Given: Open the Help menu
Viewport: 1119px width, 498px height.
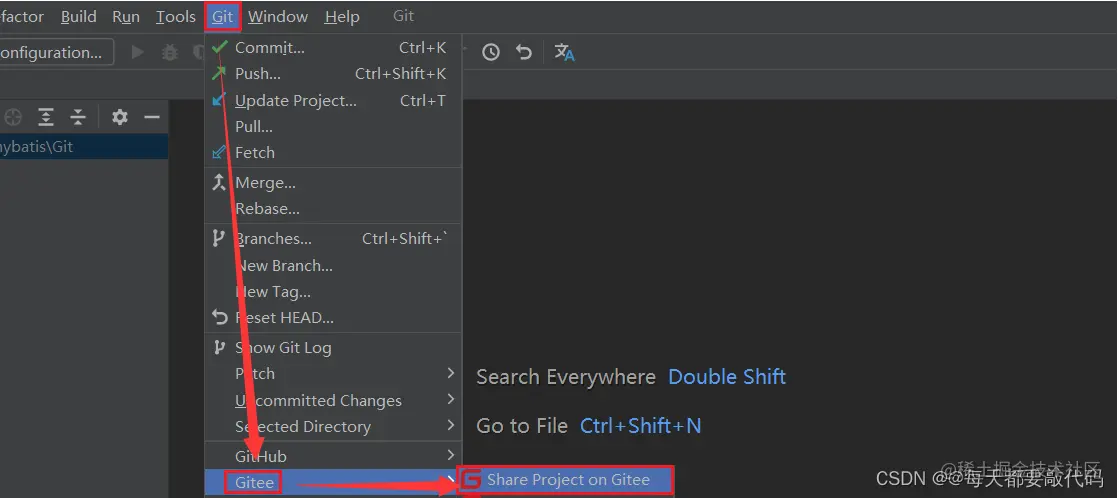Looking at the screenshot, I should tap(342, 16).
